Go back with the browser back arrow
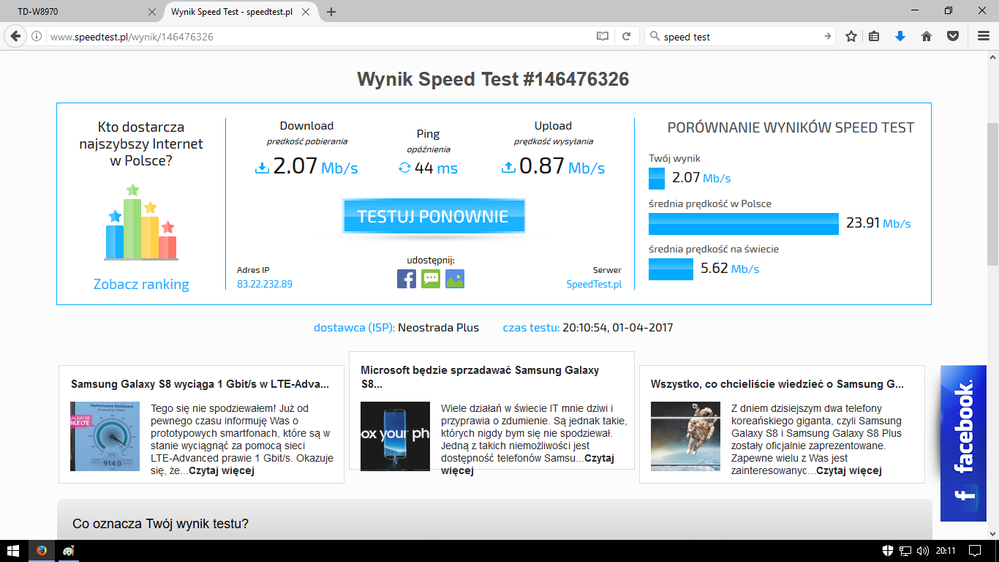 click(15, 36)
